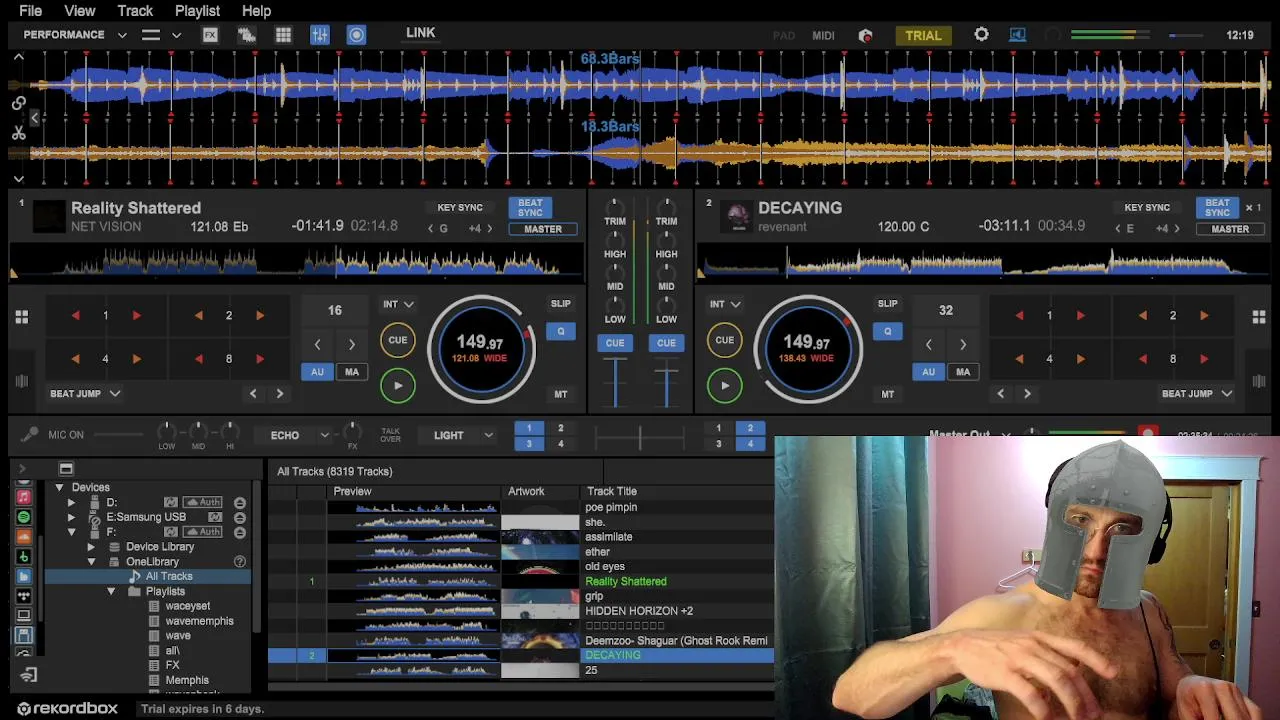Play deck 1 with green play button
This screenshot has width=1280, height=720.
[398, 386]
